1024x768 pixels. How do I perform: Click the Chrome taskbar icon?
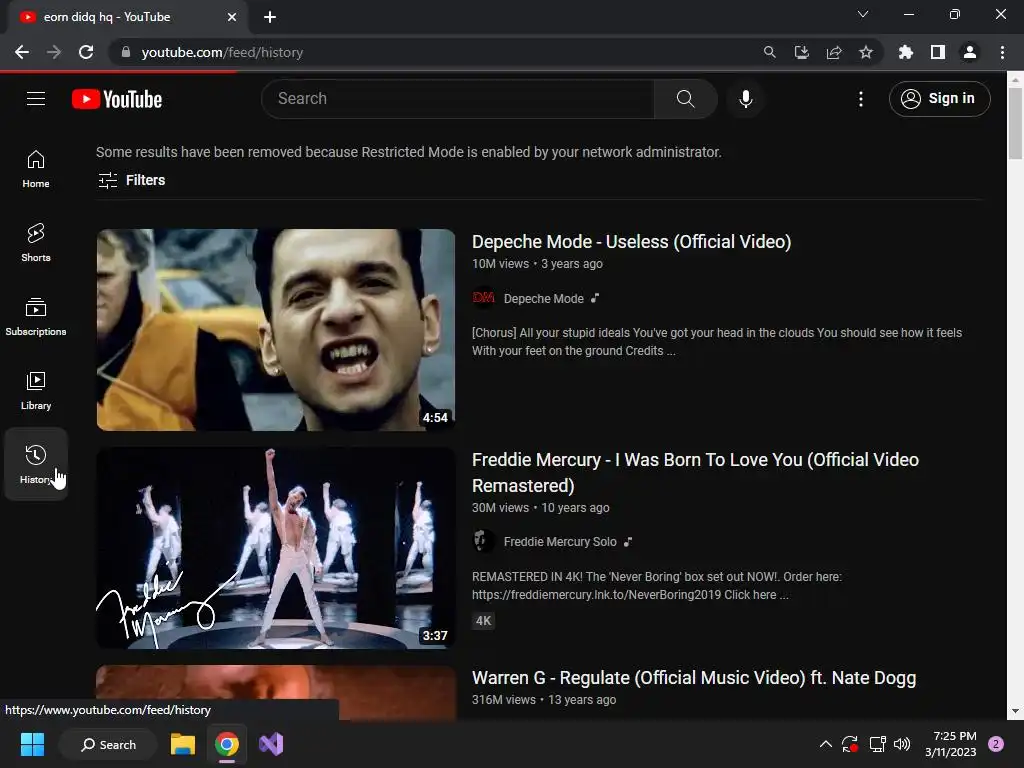point(227,744)
